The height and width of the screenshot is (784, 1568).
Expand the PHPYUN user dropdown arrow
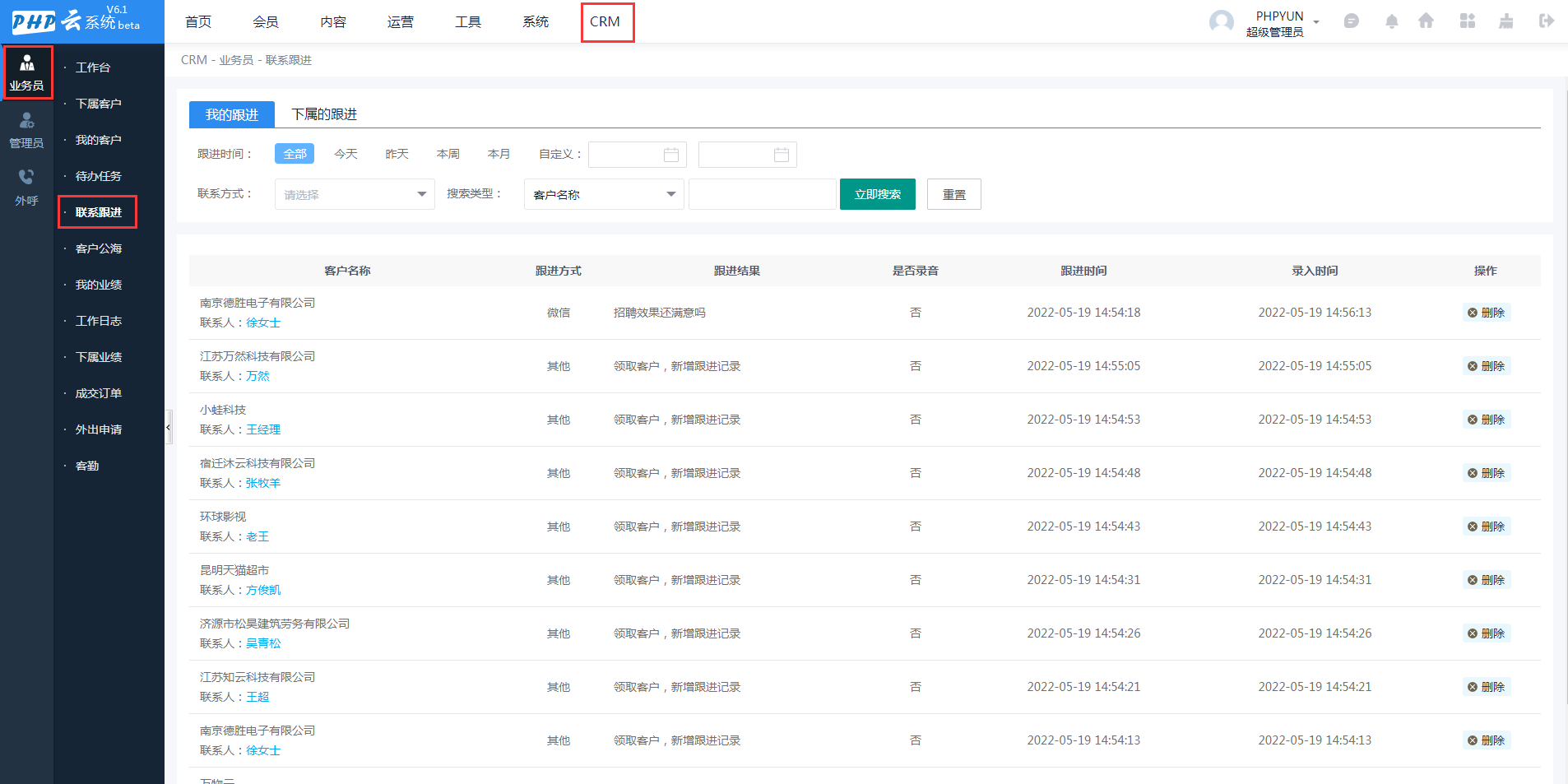click(x=1316, y=22)
